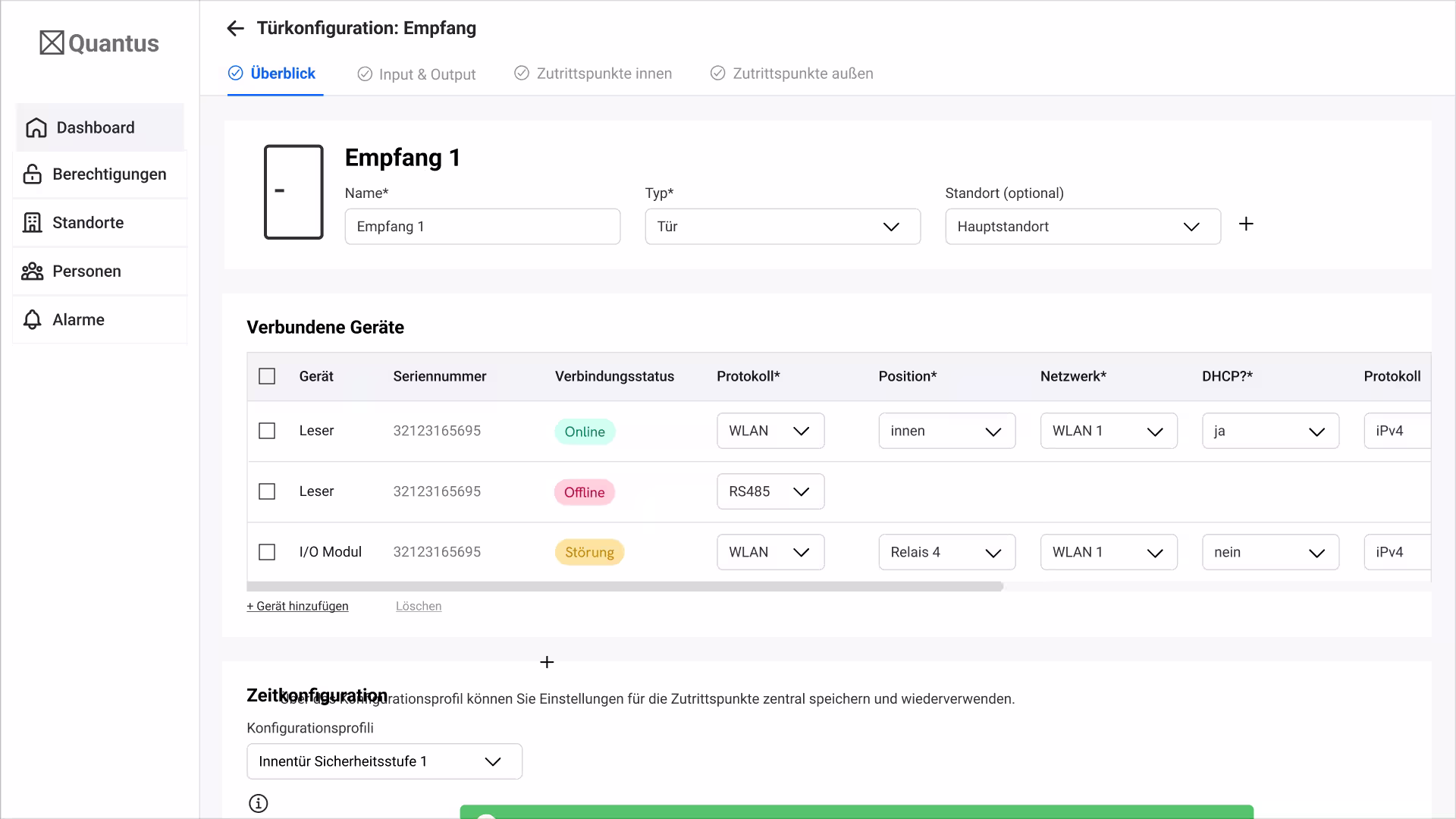Image resolution: width=1456 pixels, height=819 pixels.
Task: Open the DHCP dropdown showing ja
Action: pos(1270,431)
